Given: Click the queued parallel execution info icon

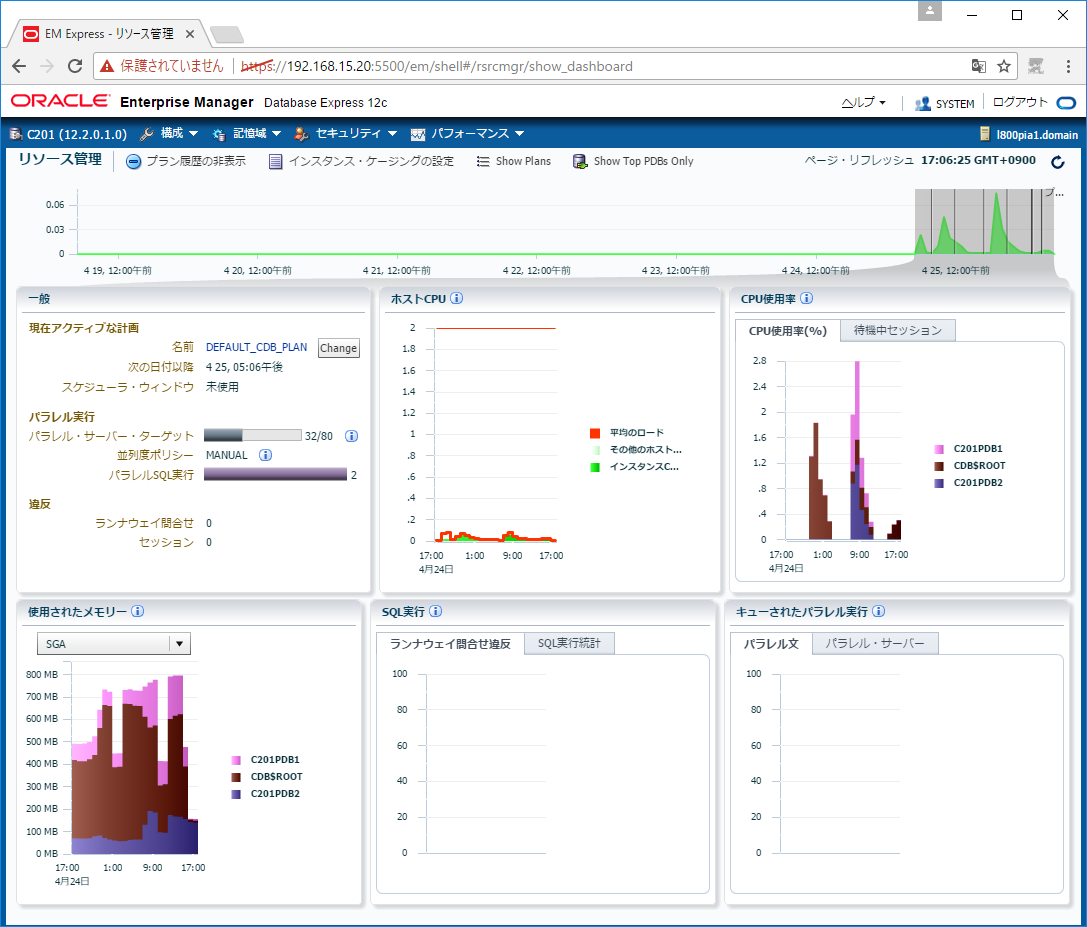Looking at the screenshot, I should coord(878,612).
